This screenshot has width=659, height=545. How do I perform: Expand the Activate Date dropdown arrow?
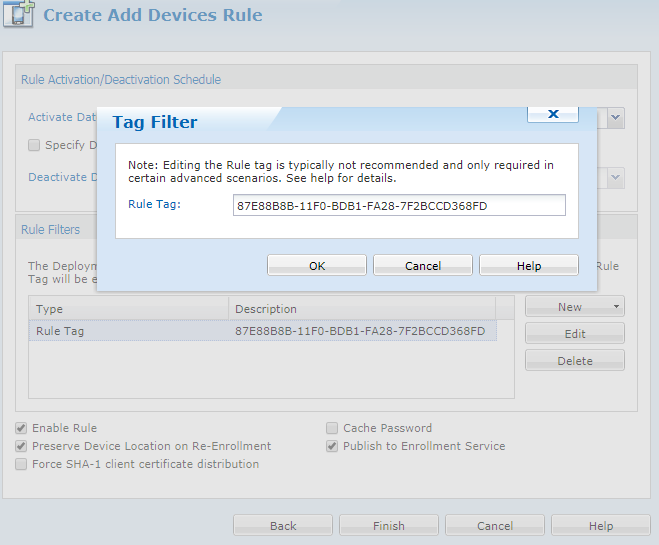click(x=616, y=117)
